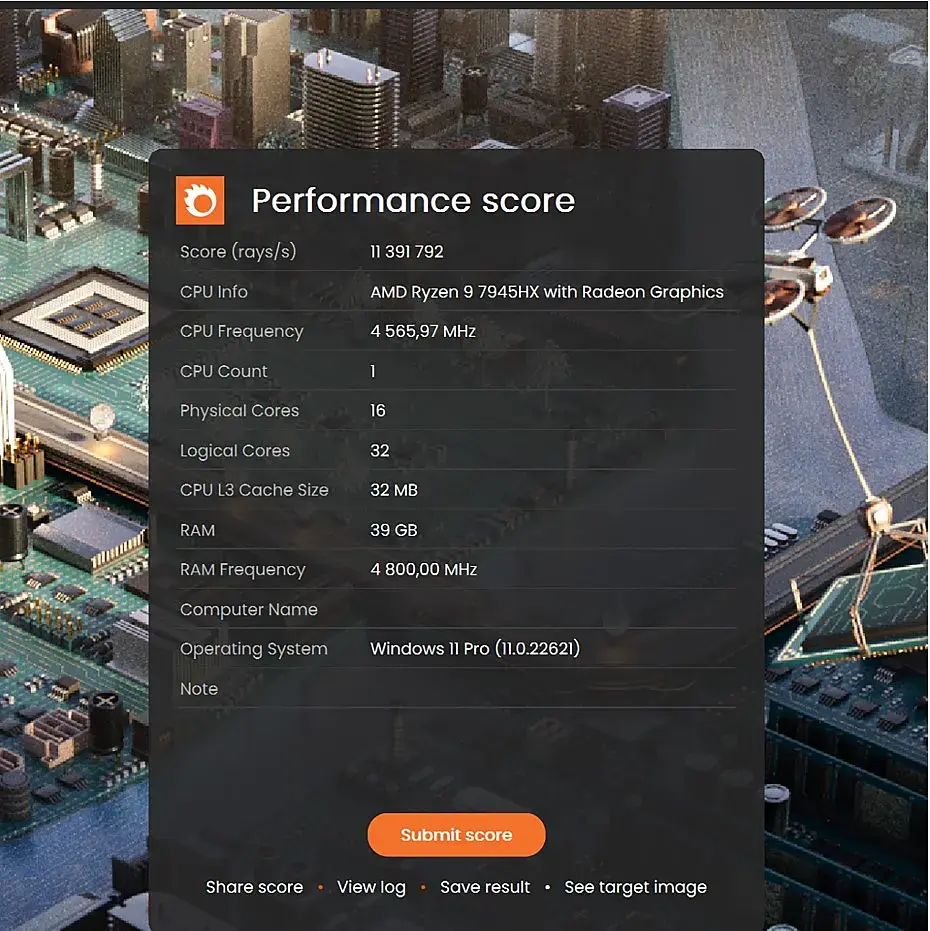Screen dimensions: 930x931
Task: Select the 4 800,00 MHz RAM frequency
Action: 423,569
